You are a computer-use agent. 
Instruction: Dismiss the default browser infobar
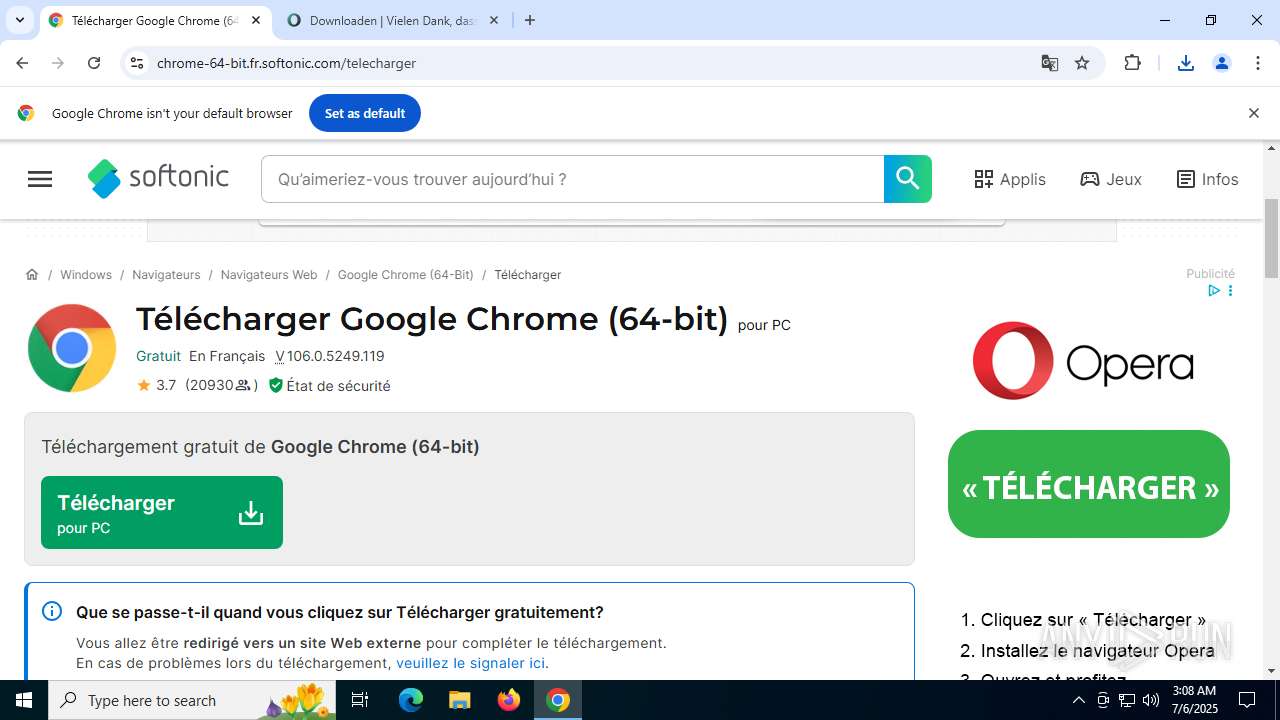1253,113
